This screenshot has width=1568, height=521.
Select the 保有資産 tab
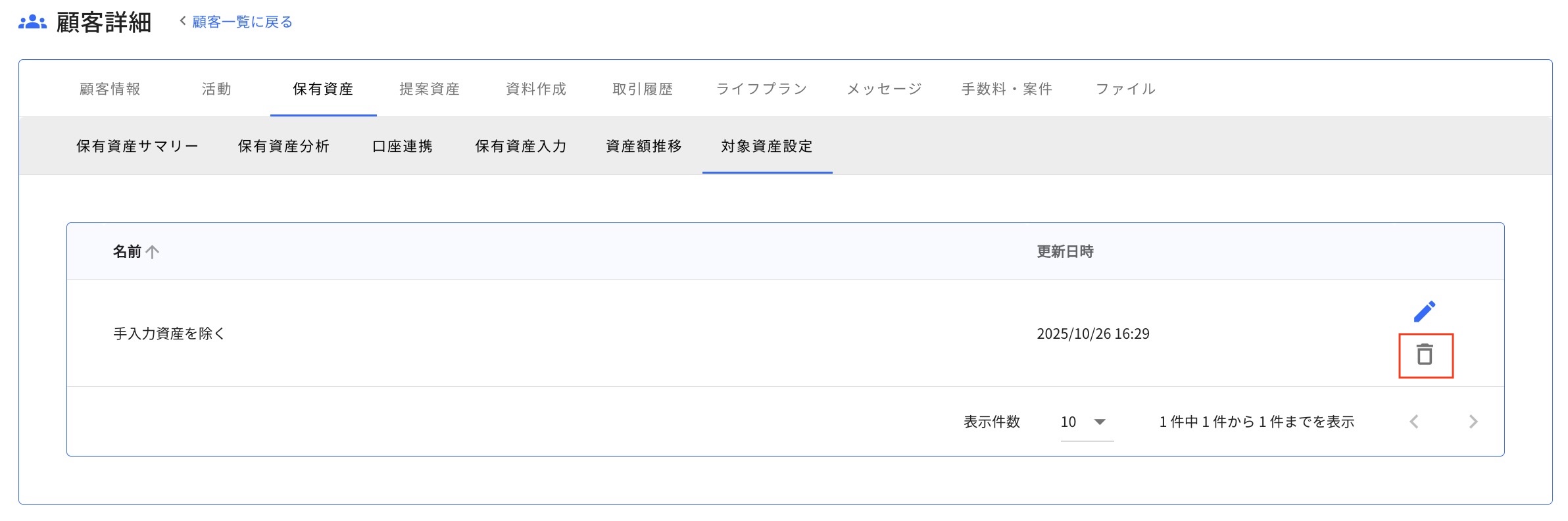323,89
